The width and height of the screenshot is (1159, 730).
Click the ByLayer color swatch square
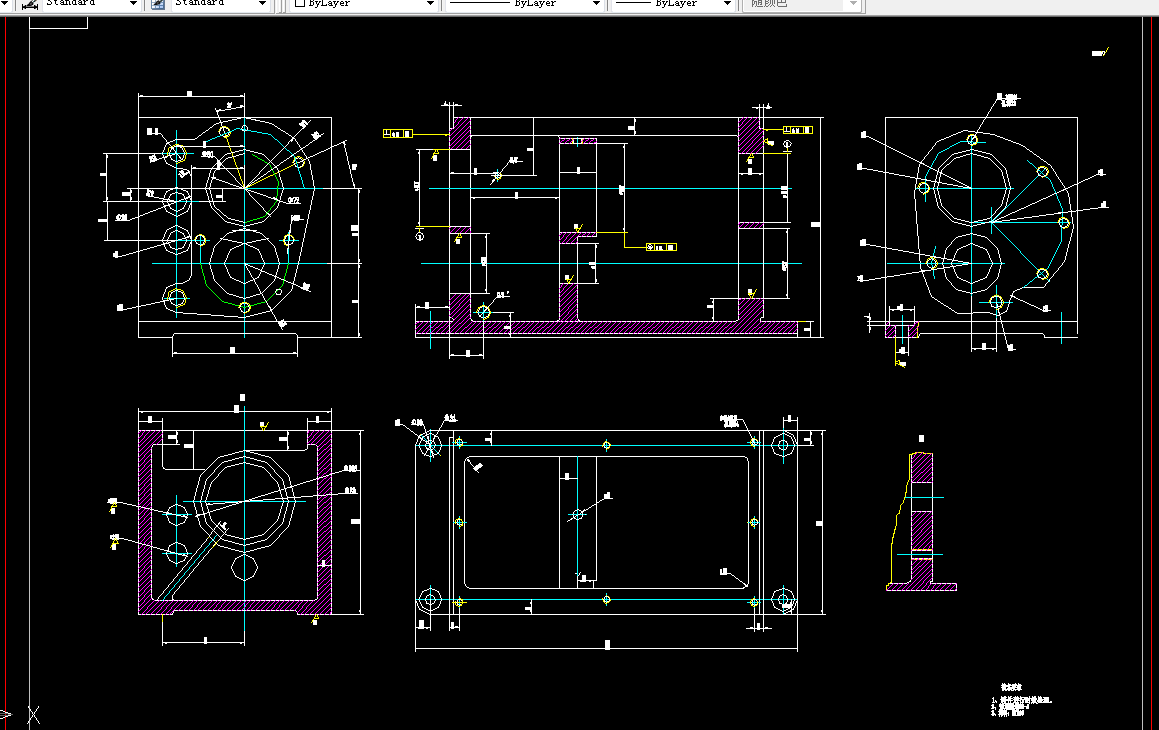click(x=299, y=4)
